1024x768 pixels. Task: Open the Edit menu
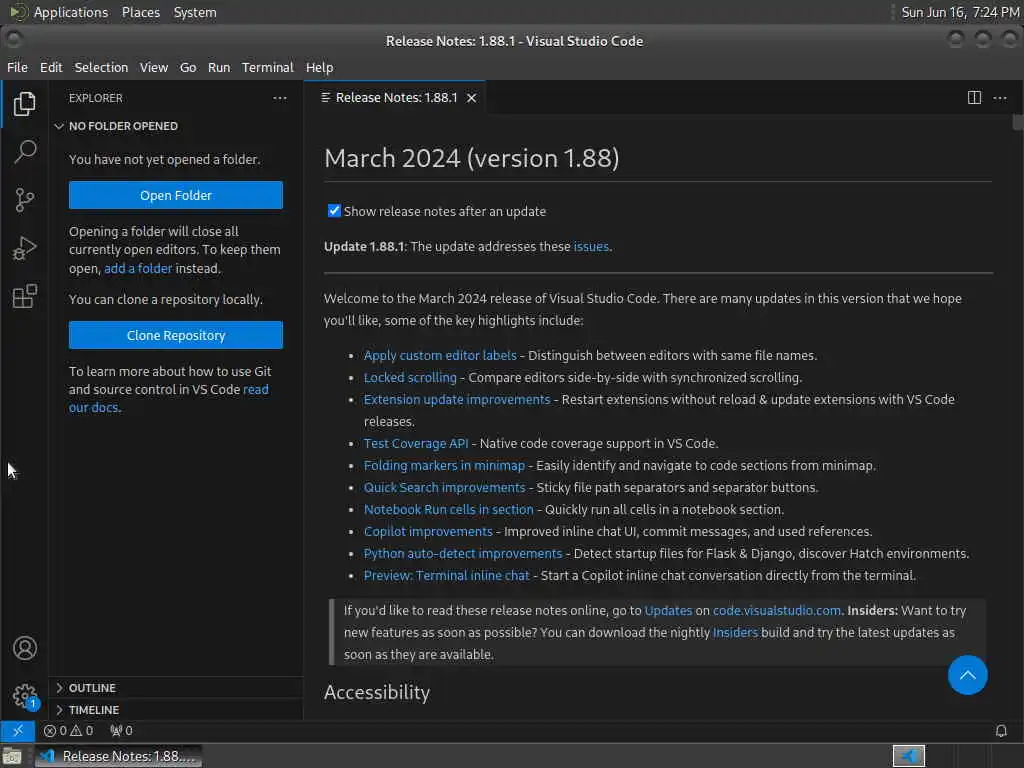click(51, 67)
